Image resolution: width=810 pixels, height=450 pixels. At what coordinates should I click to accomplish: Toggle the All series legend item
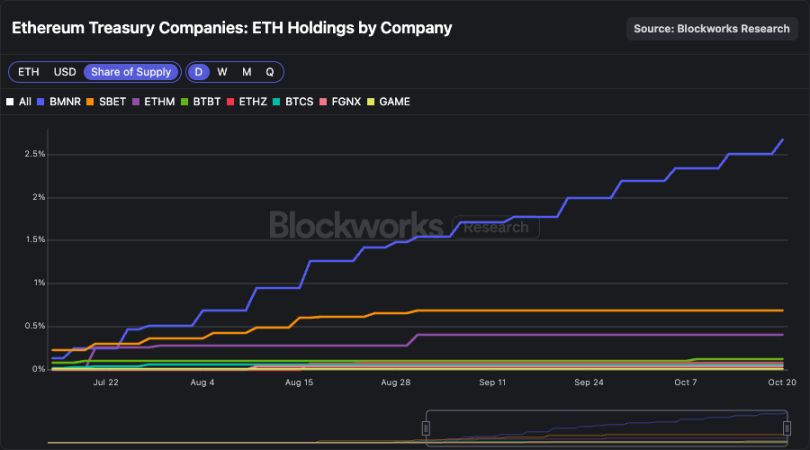coord(20,101)
